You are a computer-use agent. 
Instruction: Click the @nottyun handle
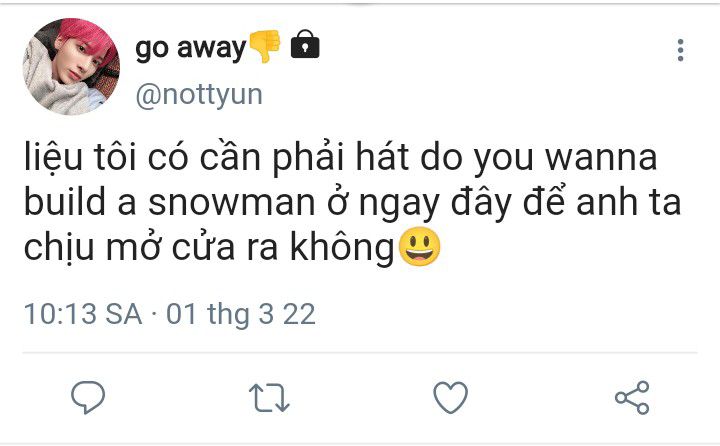click(199, 95)
